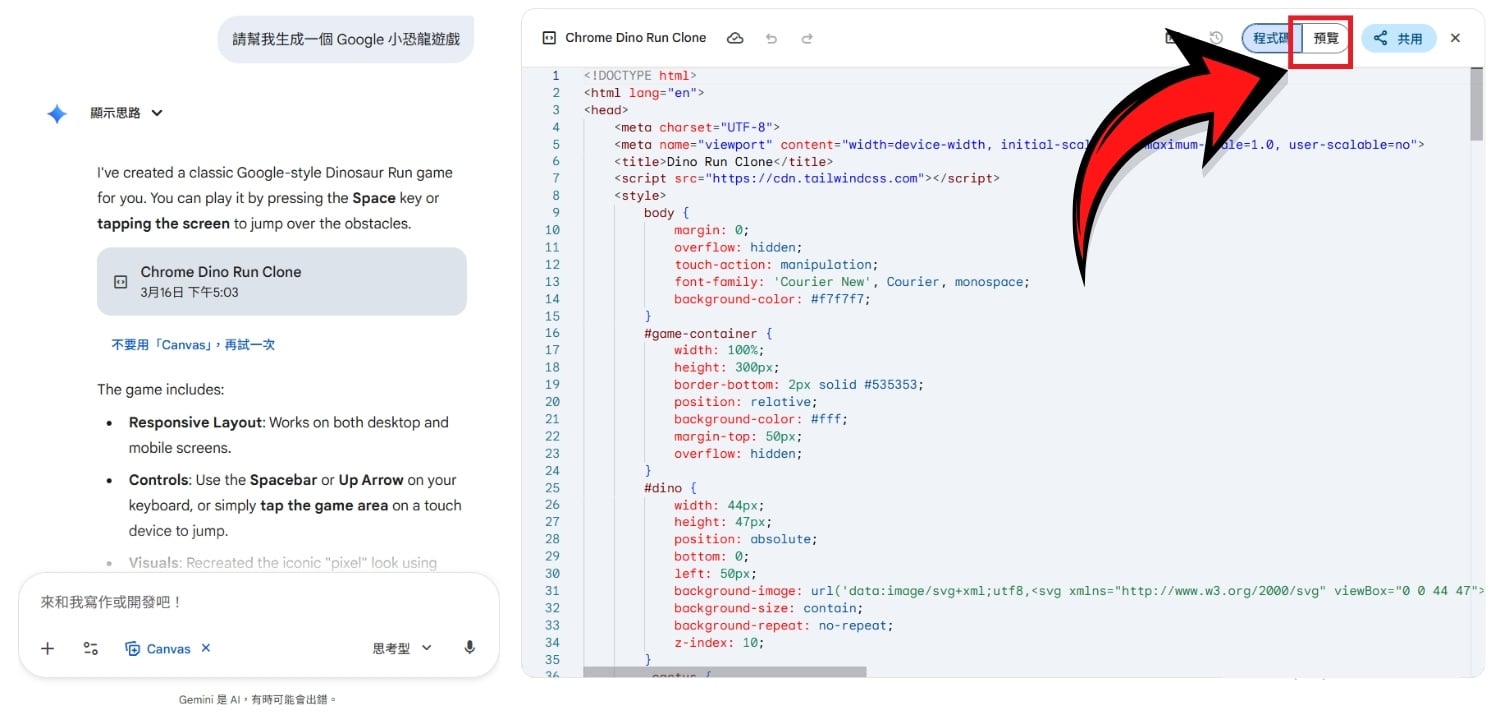This screenshot has height=715, width=1500.
Task: Open the 思考型 model dropdown
Action: coord(402,648)
